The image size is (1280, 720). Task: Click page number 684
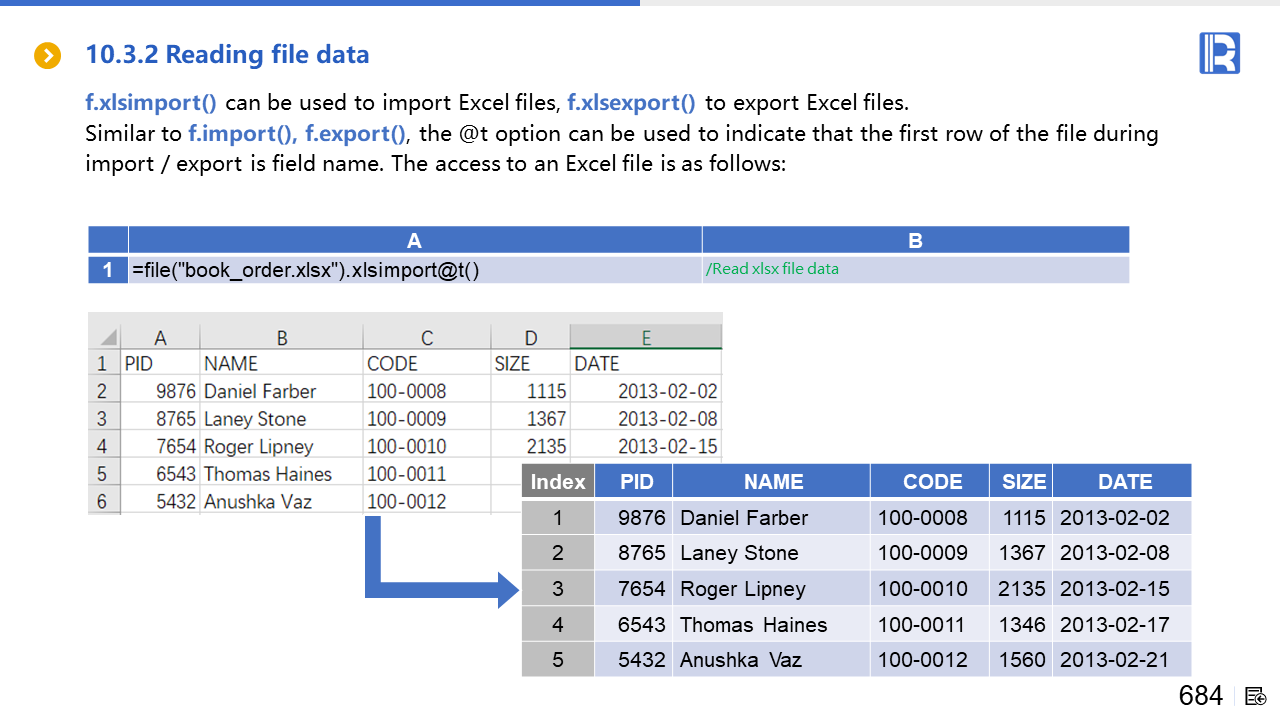[x=1200, y=696]
